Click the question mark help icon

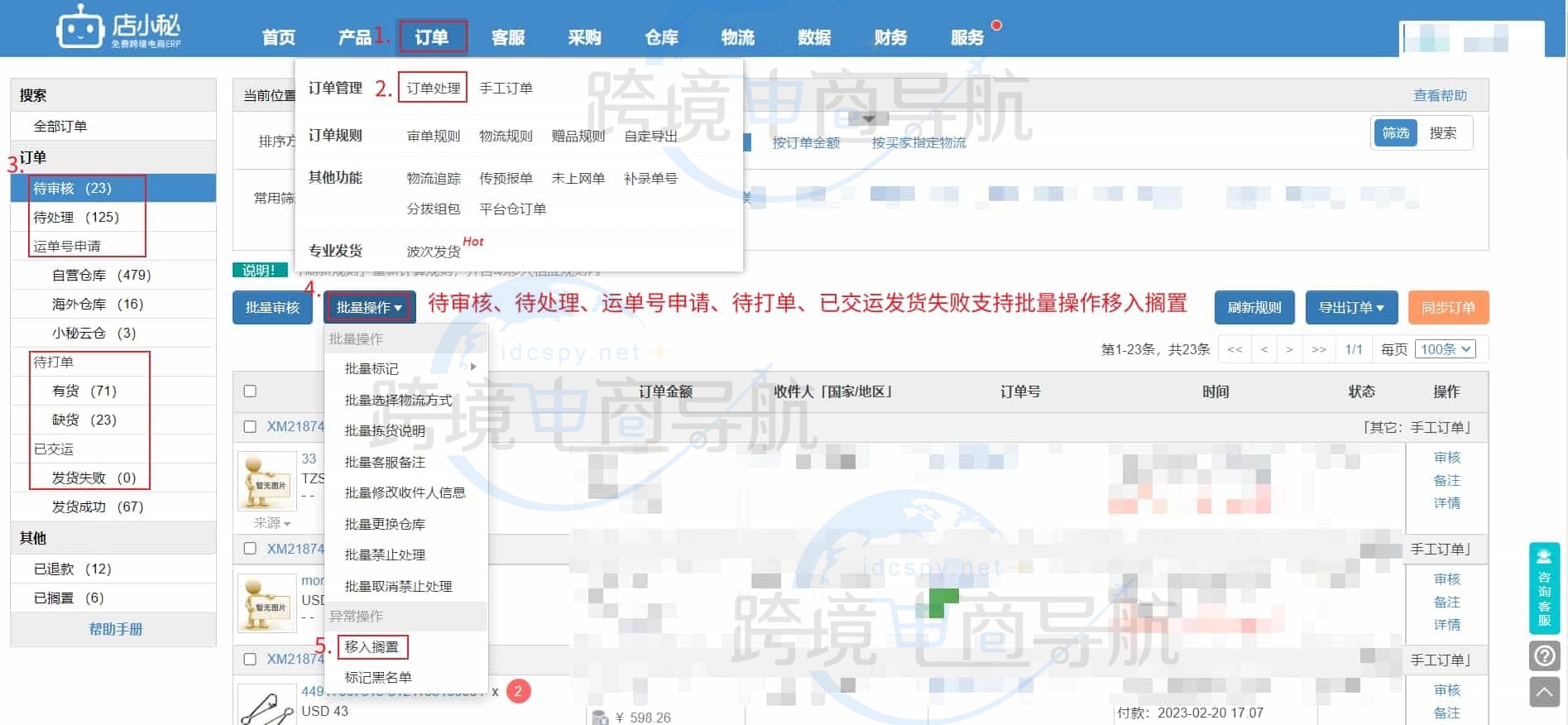point(1544,656)
